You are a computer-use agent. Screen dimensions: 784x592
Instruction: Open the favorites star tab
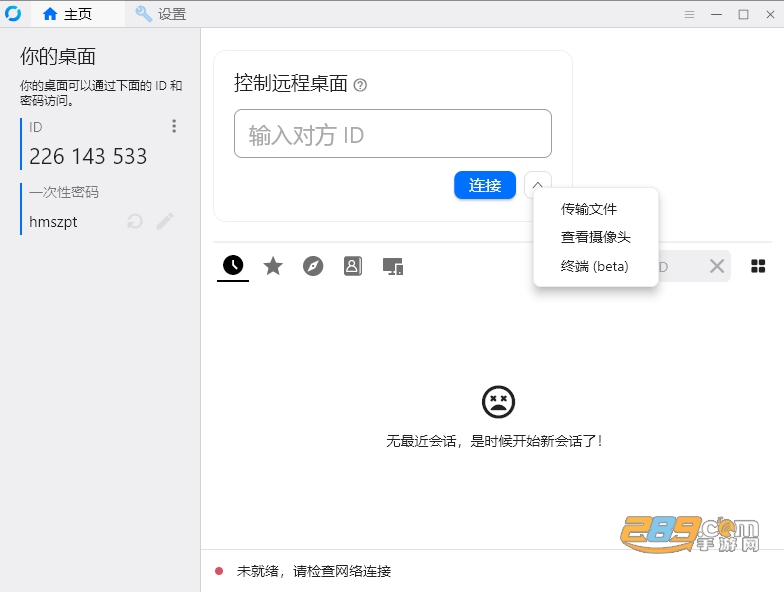(273, 266)
